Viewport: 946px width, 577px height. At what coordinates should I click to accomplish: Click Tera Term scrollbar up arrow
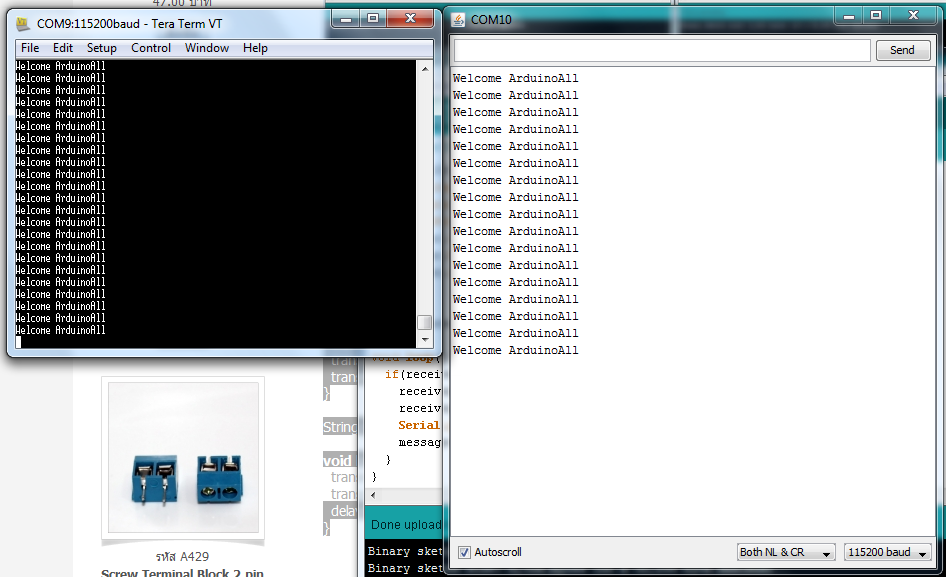[x=425, y=69]
